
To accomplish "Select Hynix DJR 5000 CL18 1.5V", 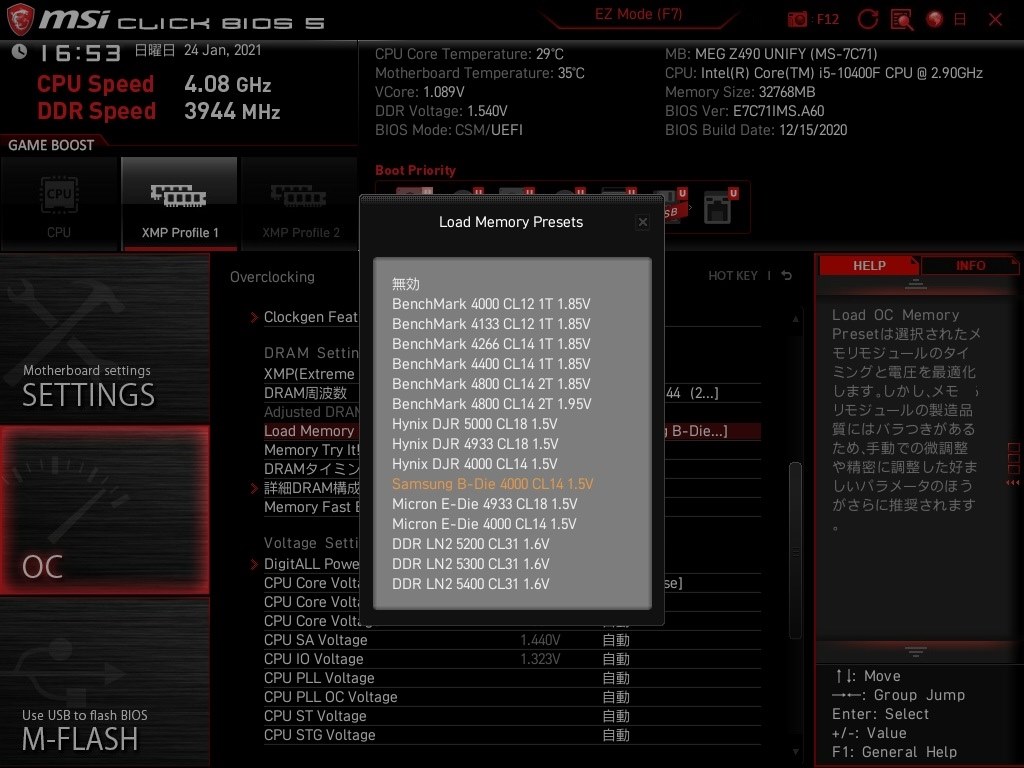I will click(475, 424).
